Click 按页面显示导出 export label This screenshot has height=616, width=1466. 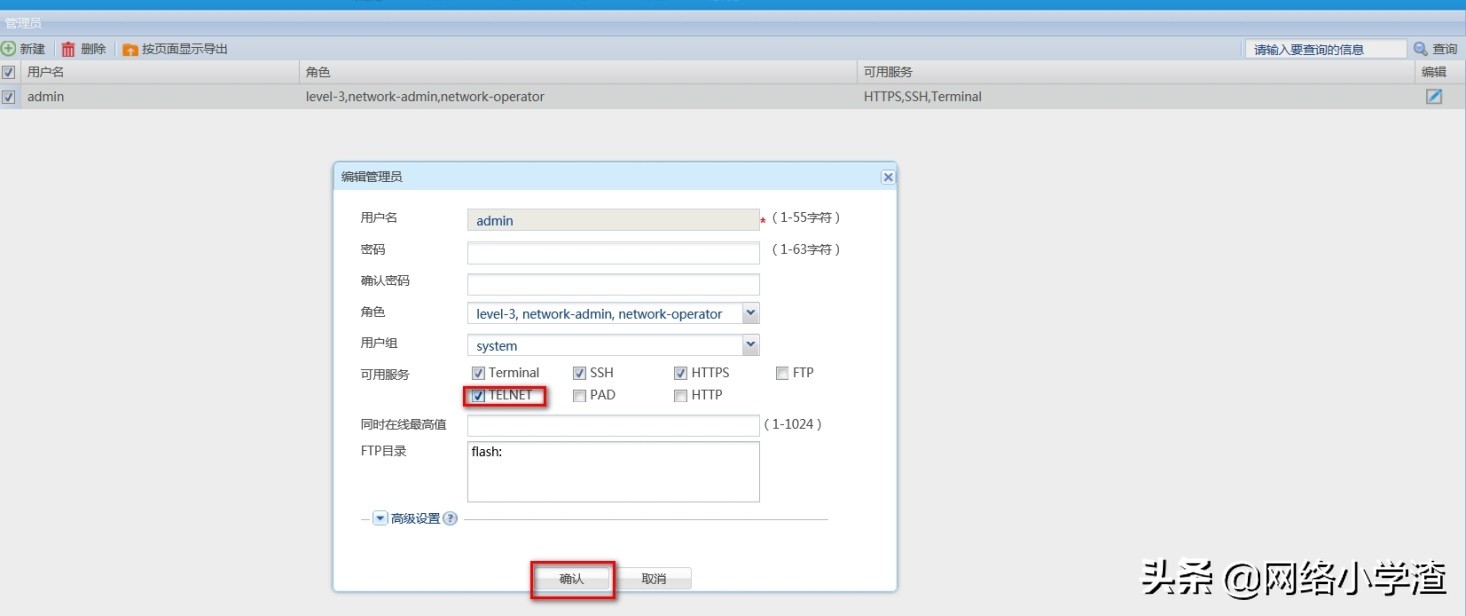[185, 49]
